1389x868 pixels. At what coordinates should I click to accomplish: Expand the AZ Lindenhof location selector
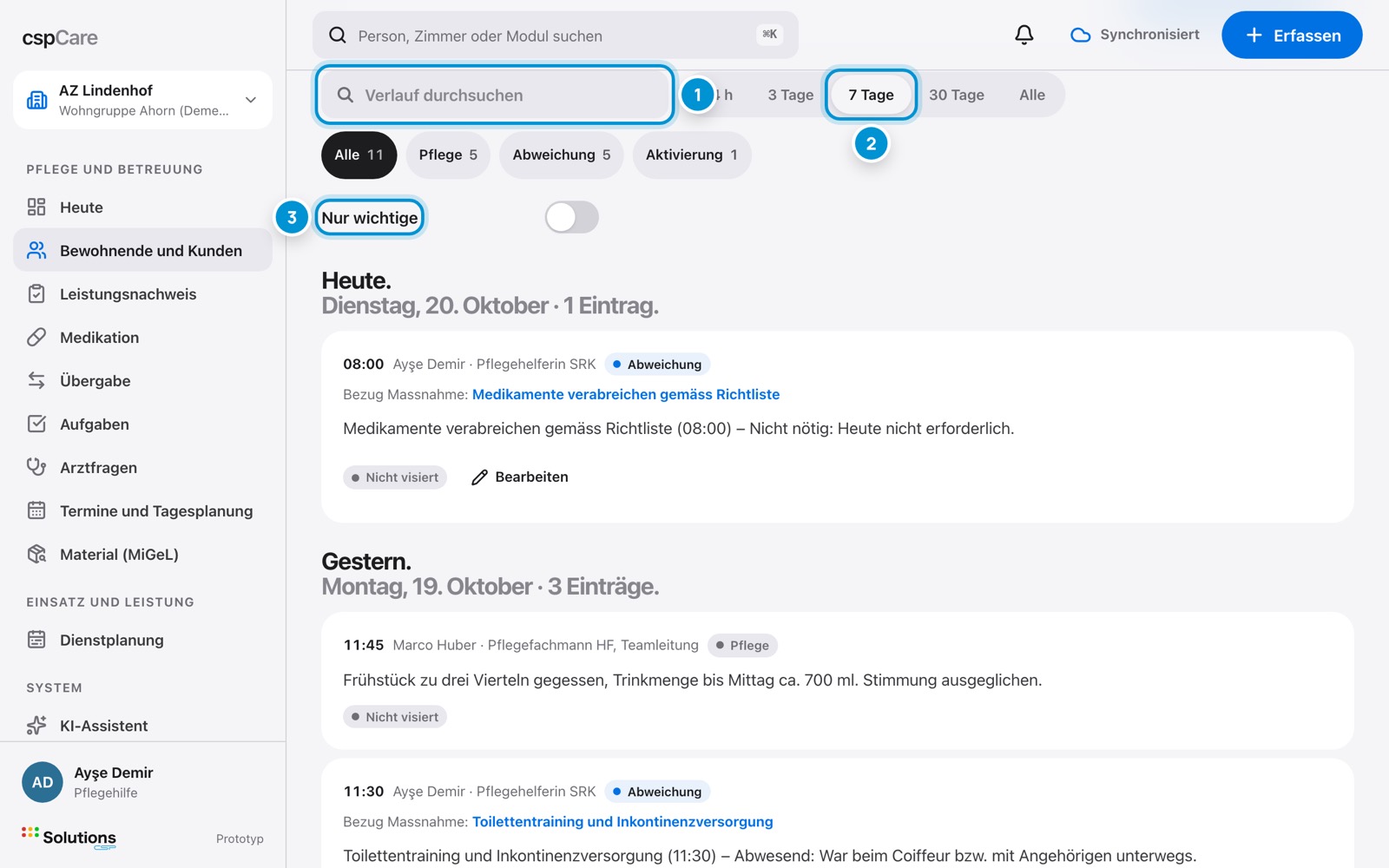tap(142, 100)
